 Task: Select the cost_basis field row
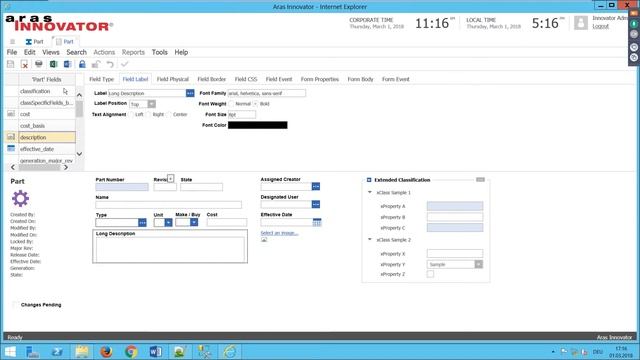tap(47, 126)
